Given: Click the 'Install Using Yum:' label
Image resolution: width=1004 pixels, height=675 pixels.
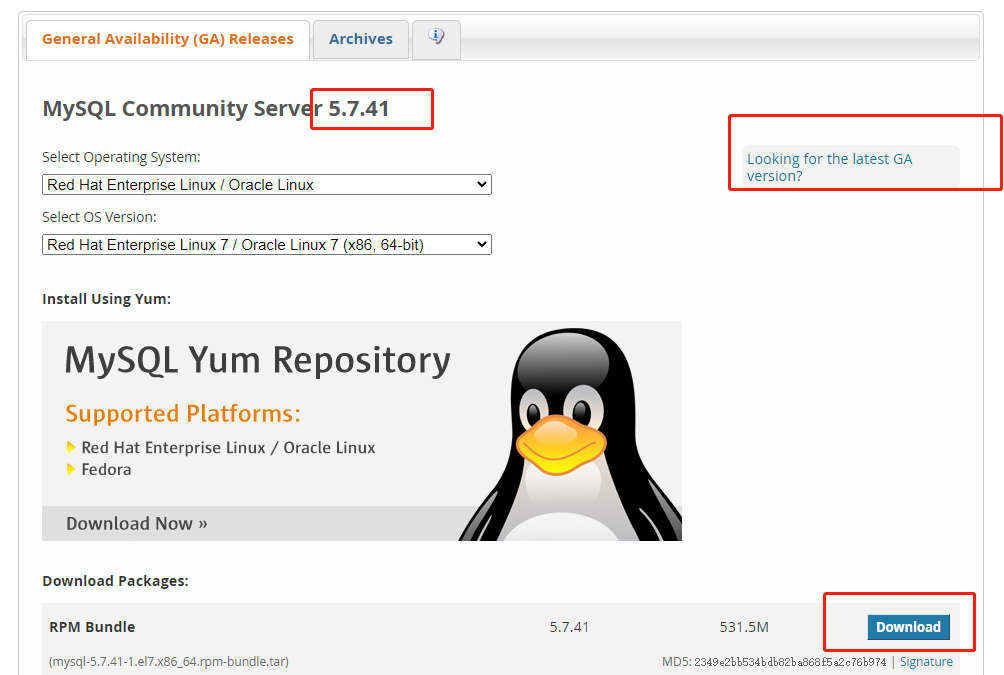Looking at the screenshot, I should tap(106, 299).
